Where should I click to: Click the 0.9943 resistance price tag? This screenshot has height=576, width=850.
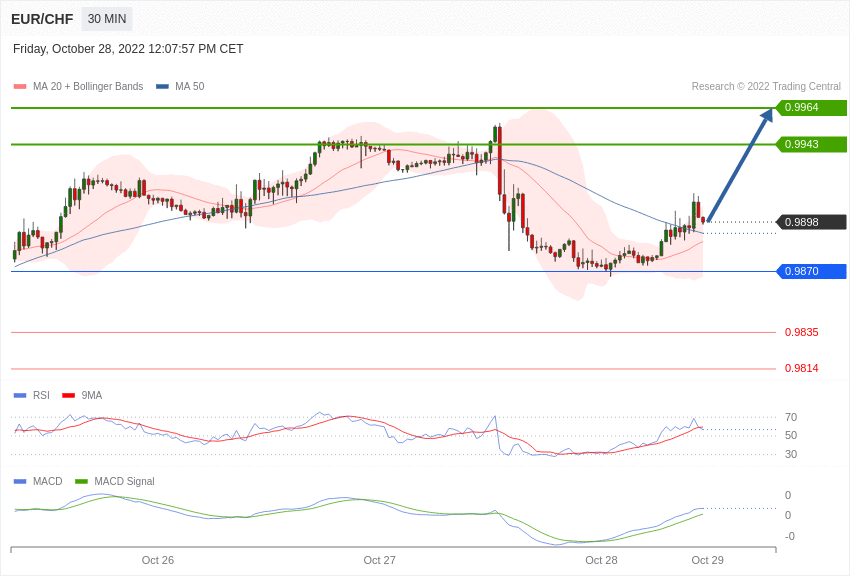tap(812, 144)
